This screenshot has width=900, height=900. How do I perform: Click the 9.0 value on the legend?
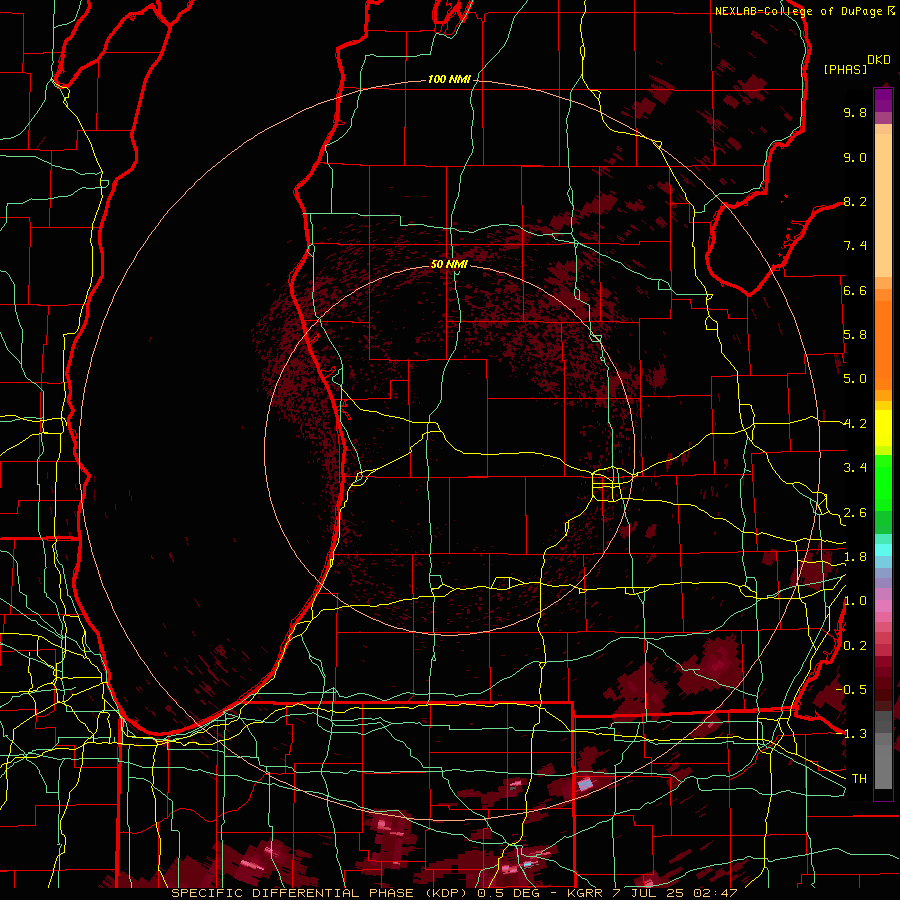pyautogui.click(x=855, y=157)
